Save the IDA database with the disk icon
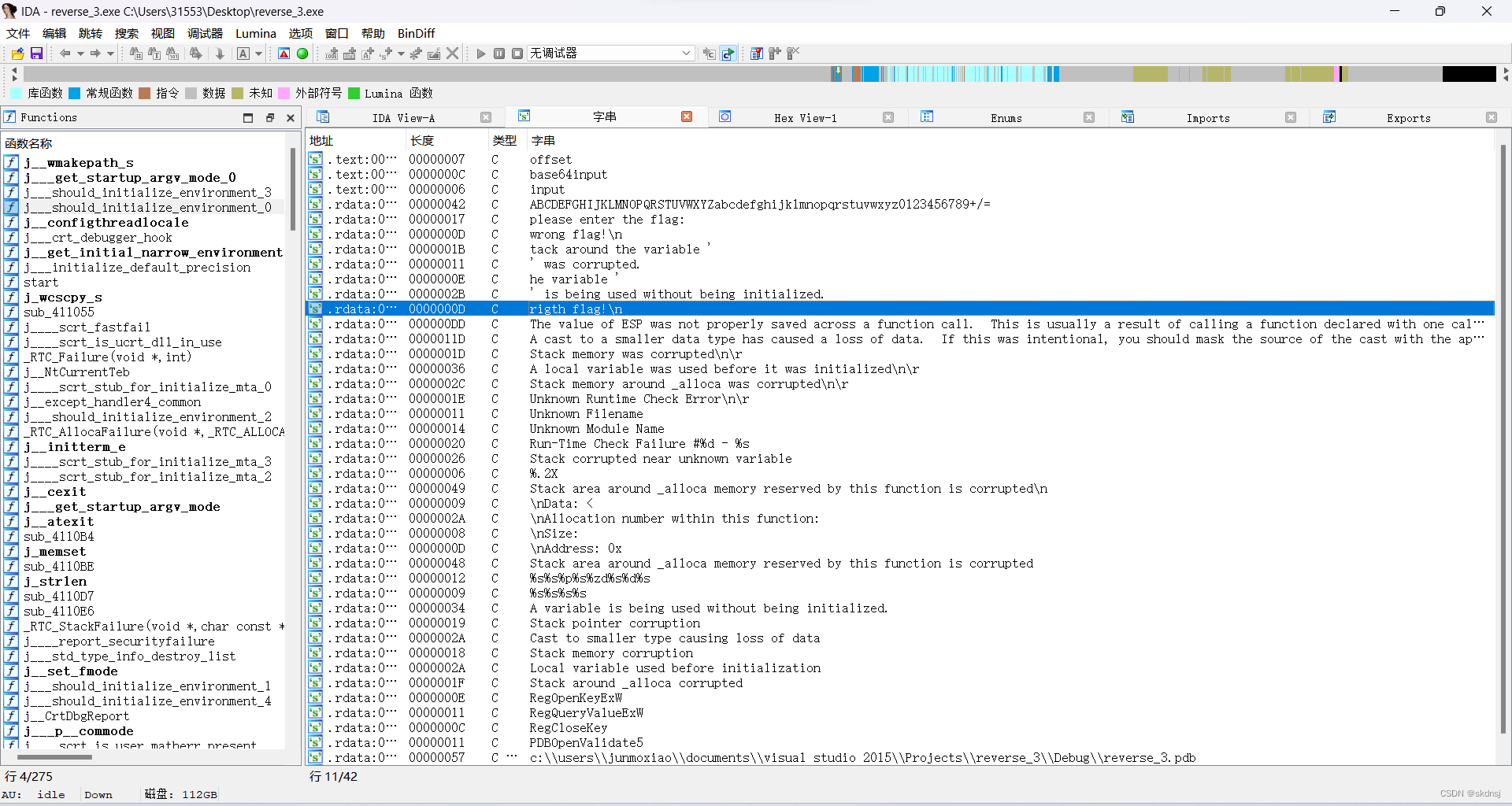 click(36, 53)
